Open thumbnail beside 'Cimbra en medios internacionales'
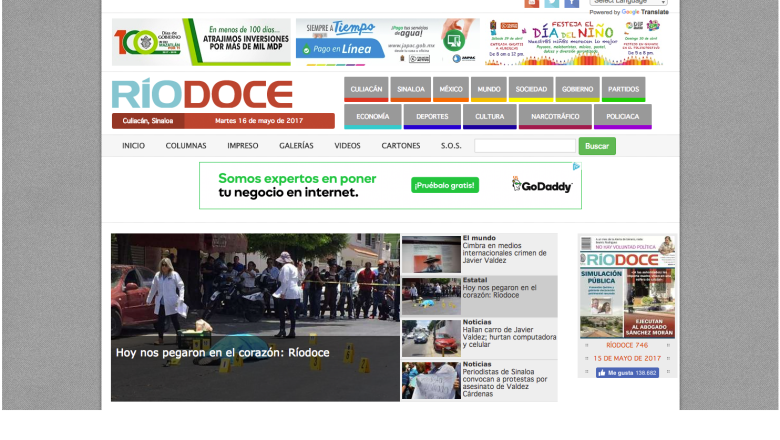The image size is (780, 440). (431, 254)
